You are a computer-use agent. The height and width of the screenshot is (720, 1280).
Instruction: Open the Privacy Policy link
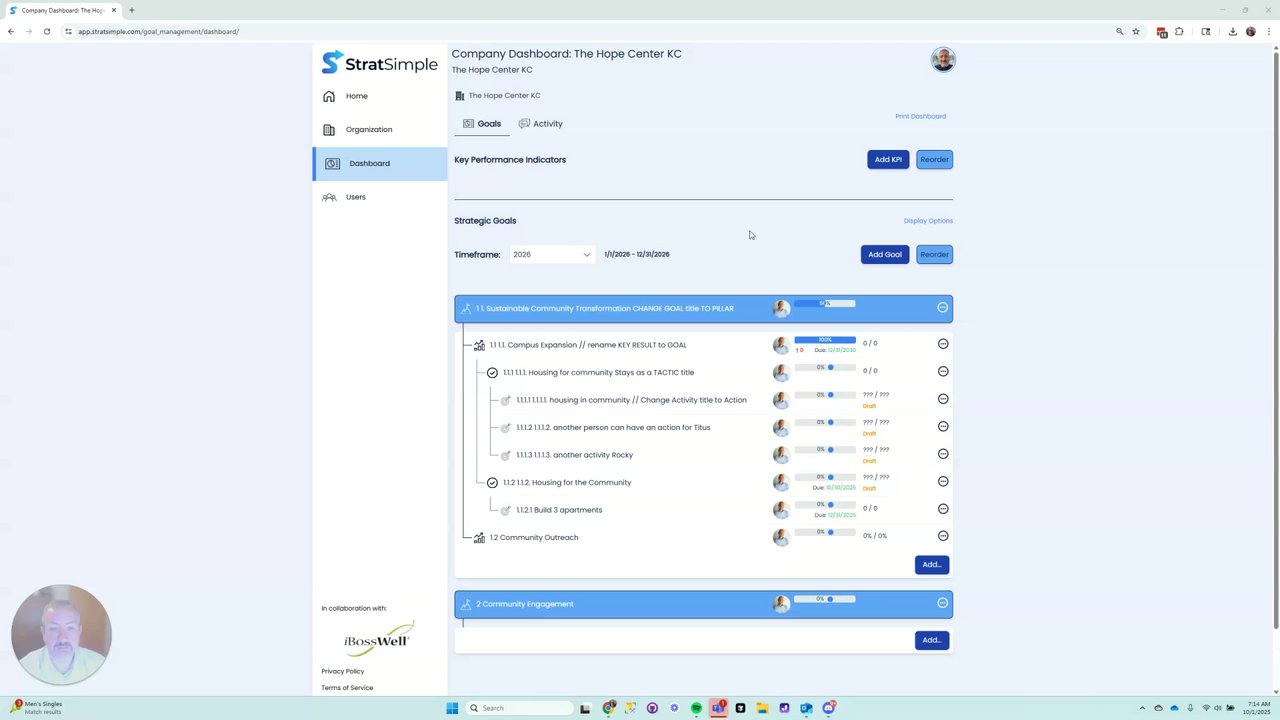point(343,671)
